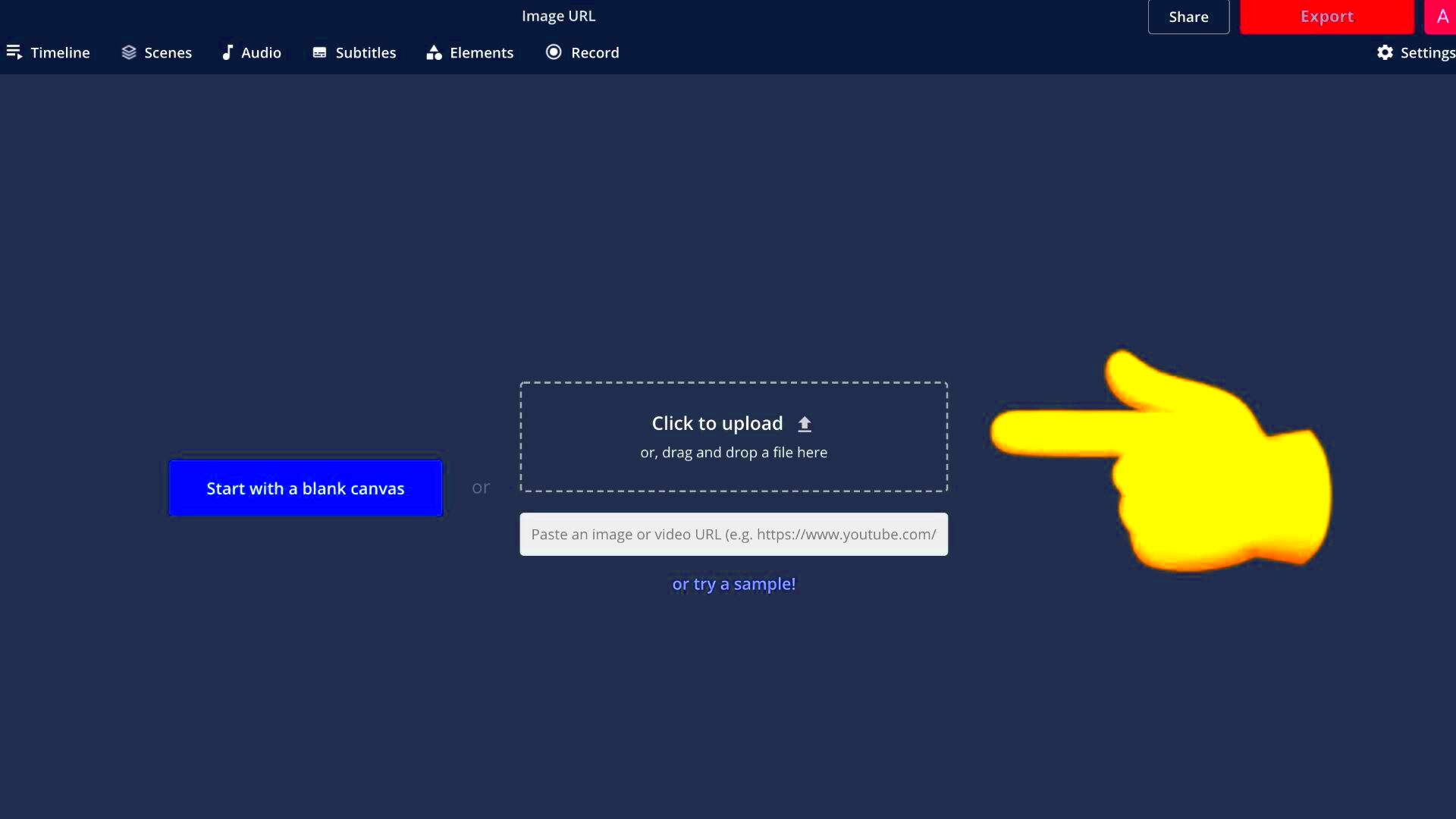Image resolution: width=1456 pixels, height=819 pixels.
Task: Click to upload file area
Action: [x=733, y=436]
